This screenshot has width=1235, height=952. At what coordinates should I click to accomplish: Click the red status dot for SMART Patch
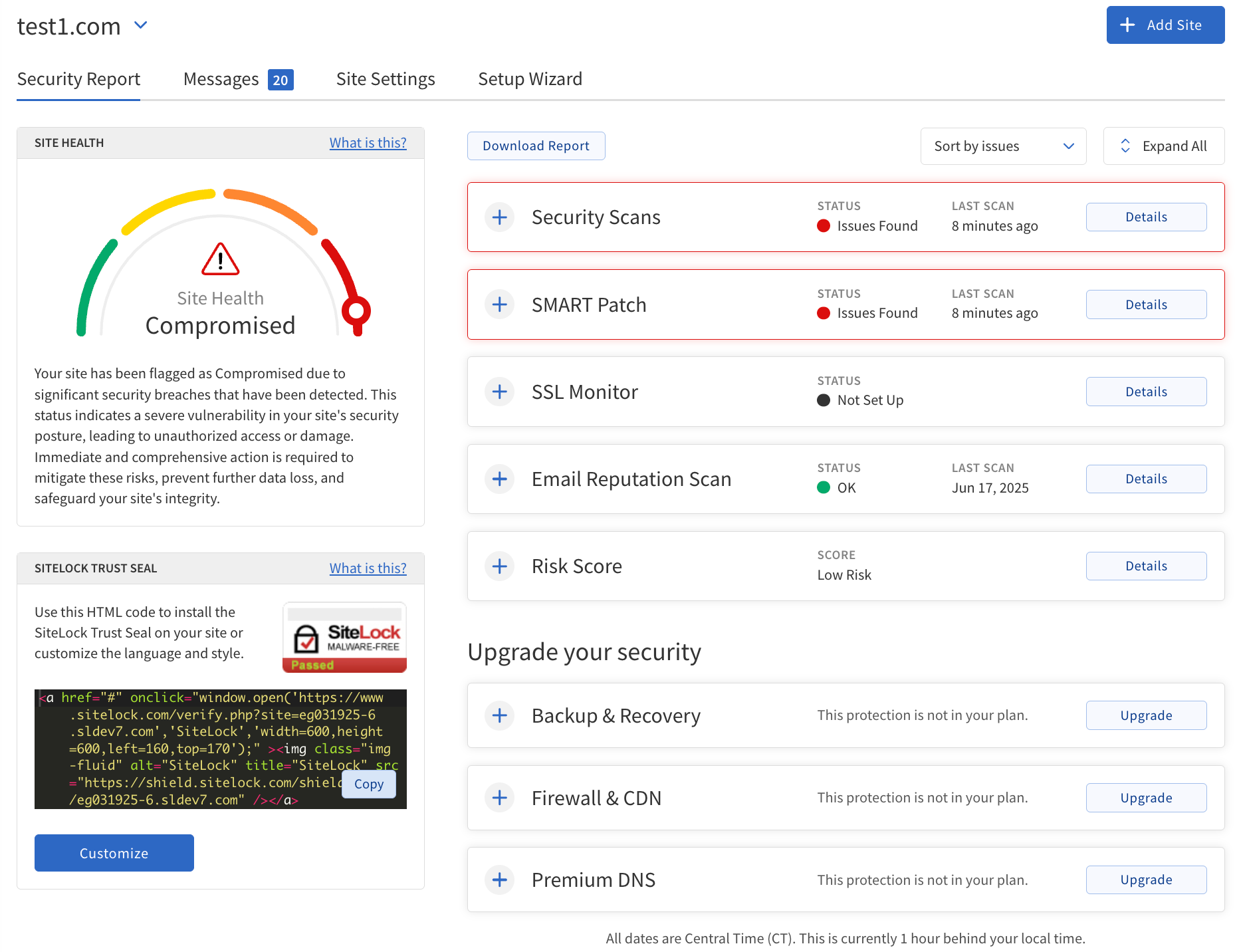[x=824, y=313]
